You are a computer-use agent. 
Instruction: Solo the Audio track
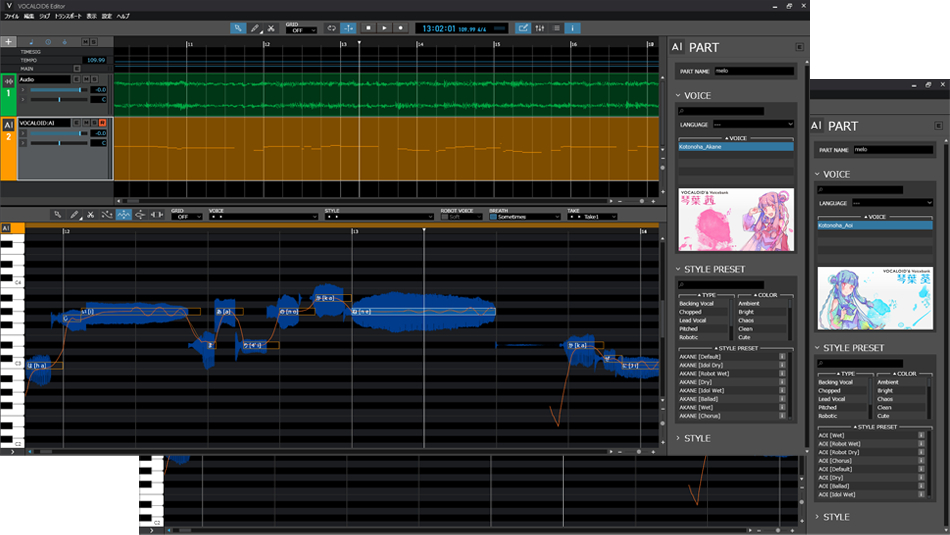tap(95, 79)
